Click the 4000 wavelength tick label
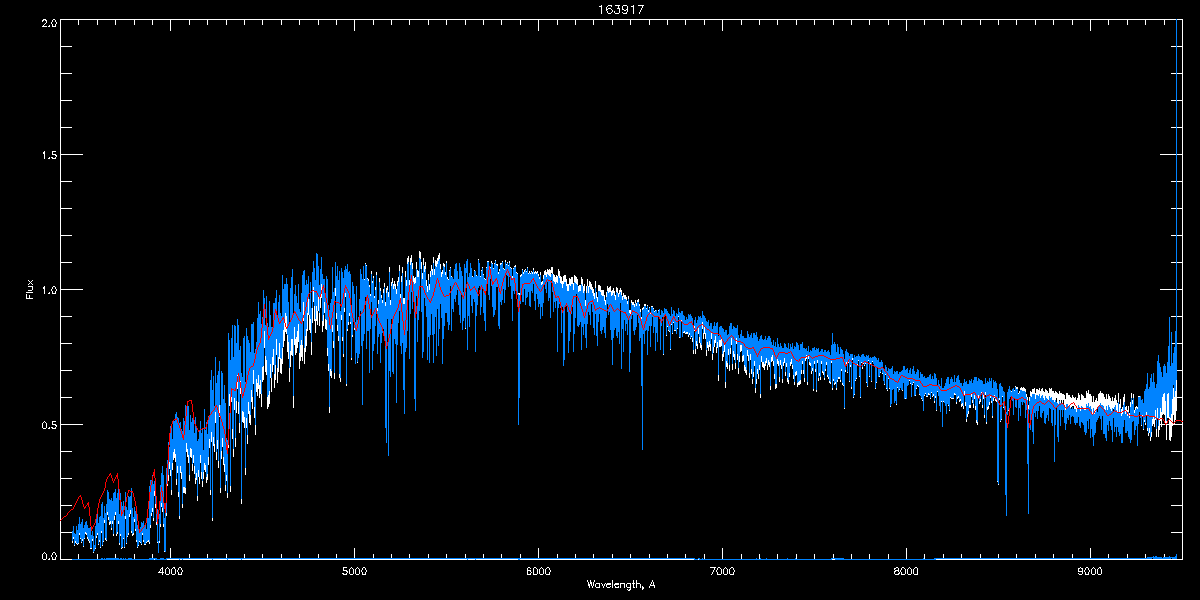 [170, 571]
